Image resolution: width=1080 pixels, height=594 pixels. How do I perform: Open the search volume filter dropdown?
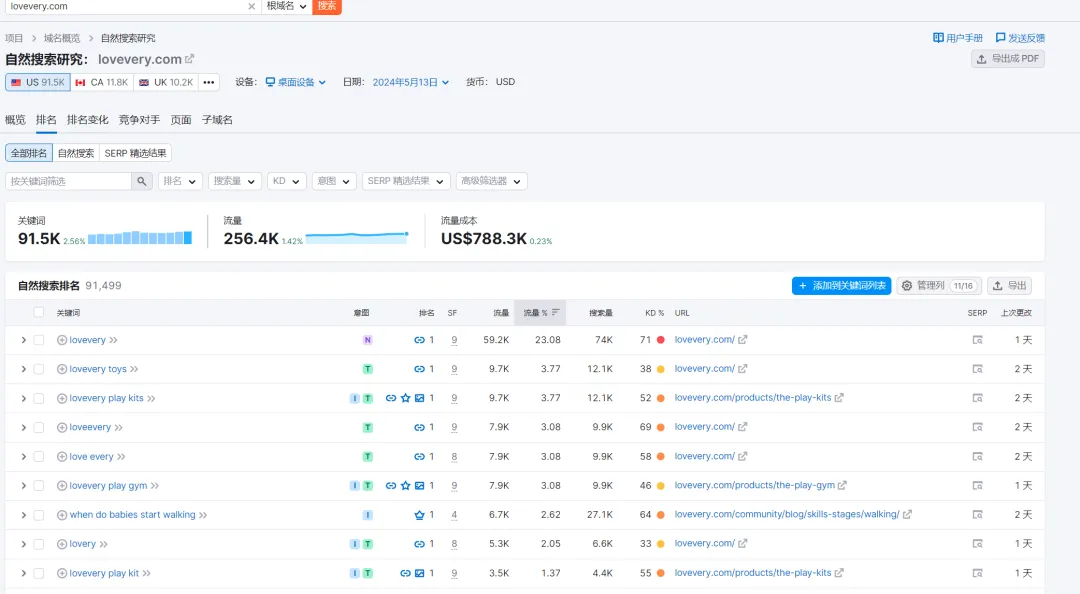[x=235, y=181]
